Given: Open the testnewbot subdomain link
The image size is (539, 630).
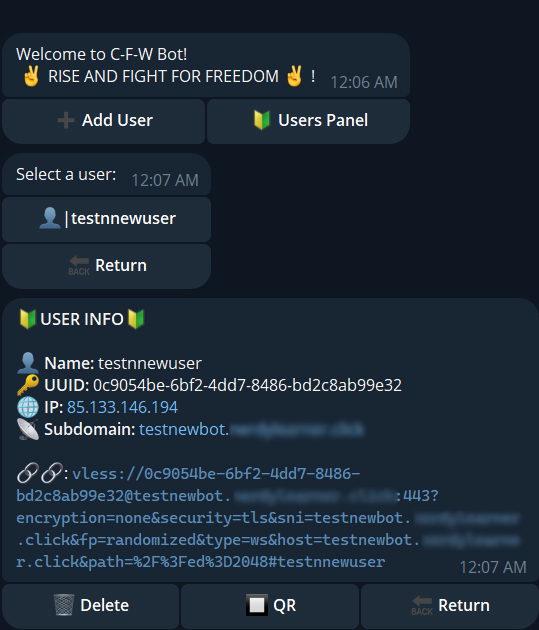Looking at the screenshot, I should [x=251, y=430].
